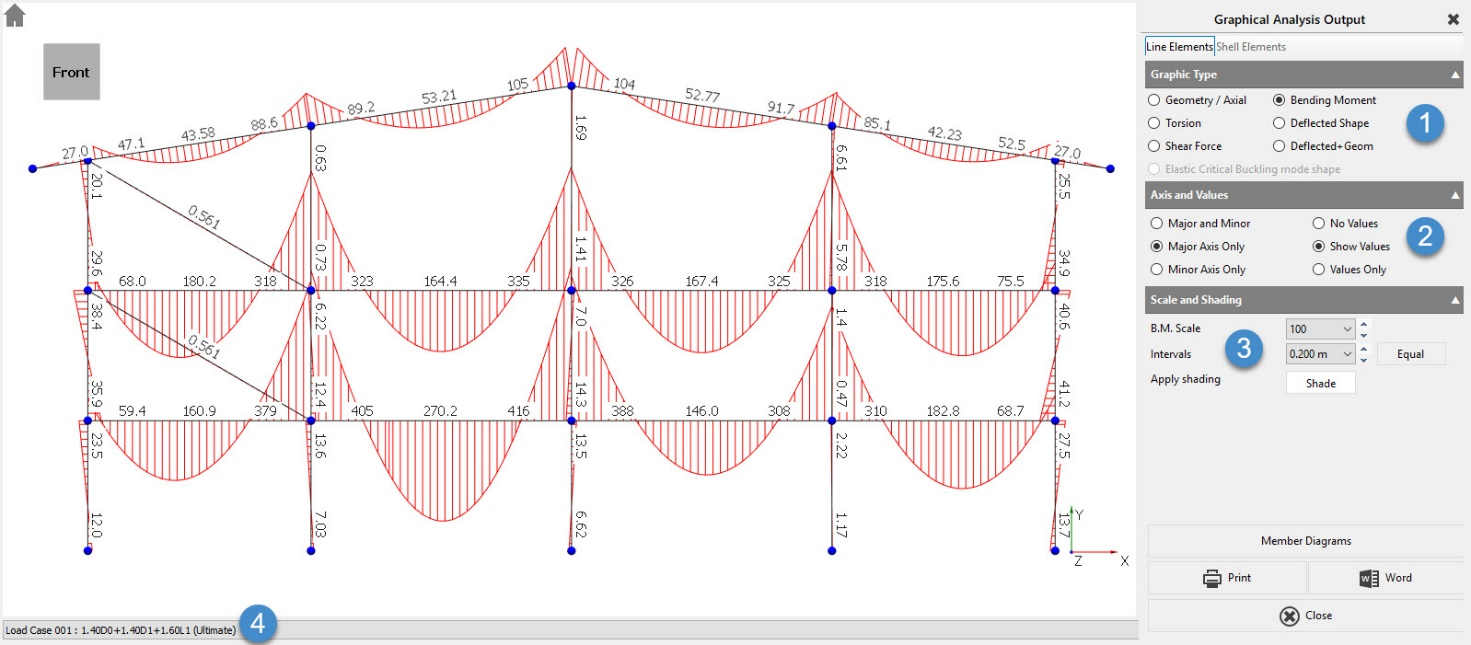The image size is (1471, 645).
Task: Click the Word icon to export
Action: point(1369,578)
